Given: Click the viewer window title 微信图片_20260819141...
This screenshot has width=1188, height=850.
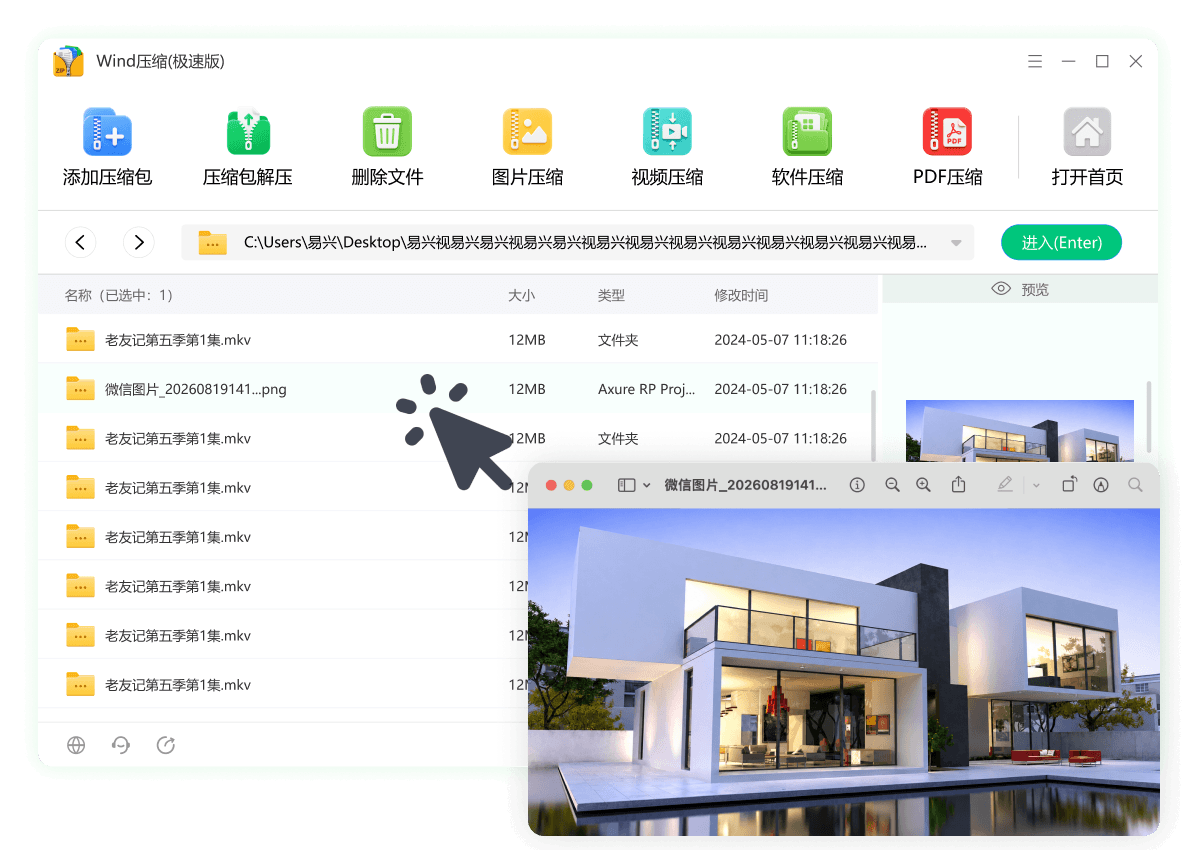Looking at the screenshot, I should [746, 485].
